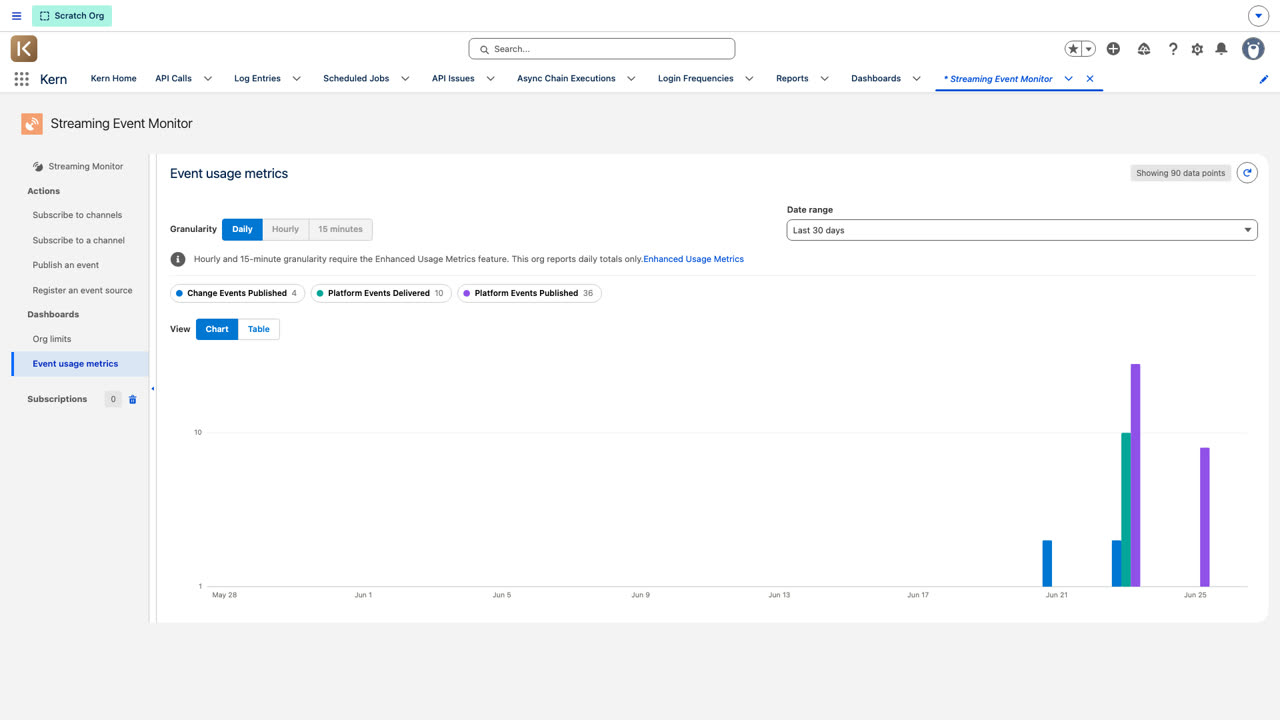Open the API Calls tab
This screenshot has width=1280, height=720.
coord(173,78)
